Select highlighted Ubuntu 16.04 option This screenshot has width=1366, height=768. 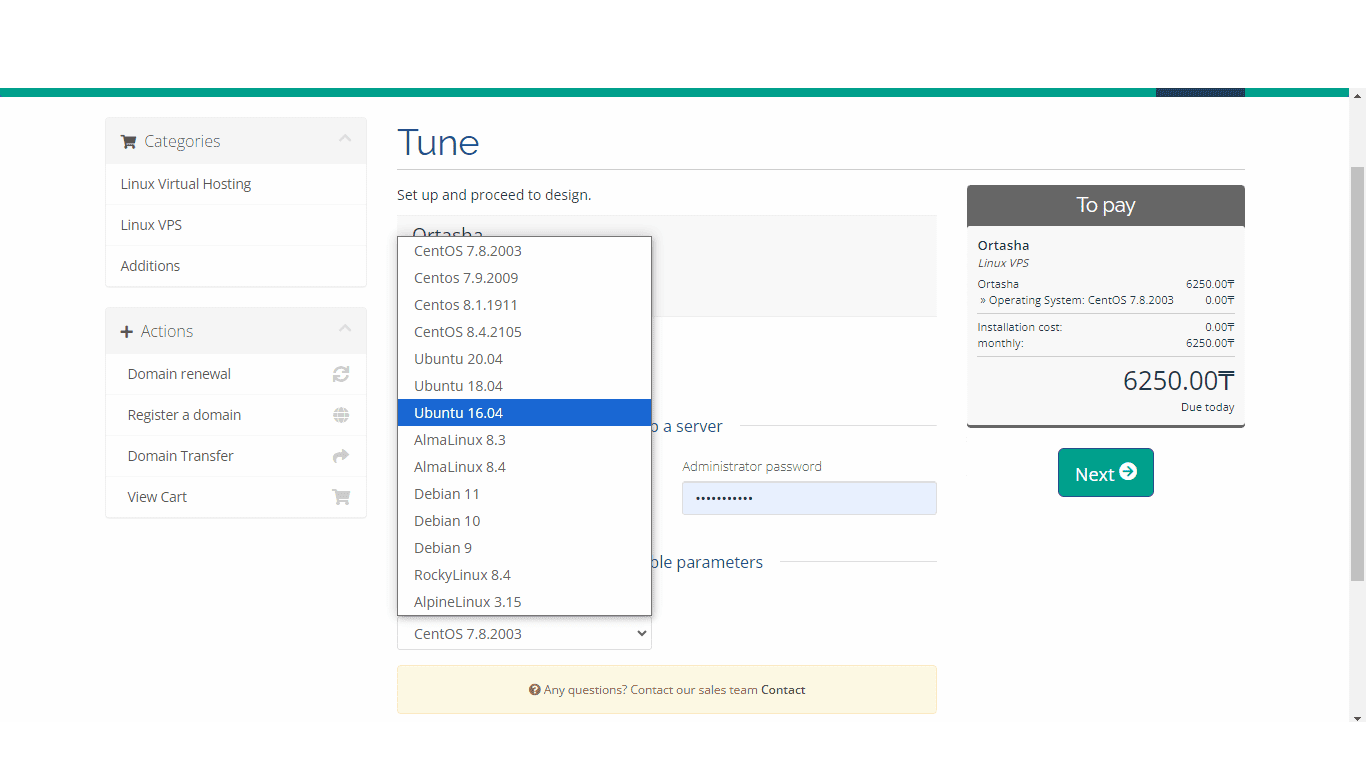pyautogui.click(x=524, y=413)
